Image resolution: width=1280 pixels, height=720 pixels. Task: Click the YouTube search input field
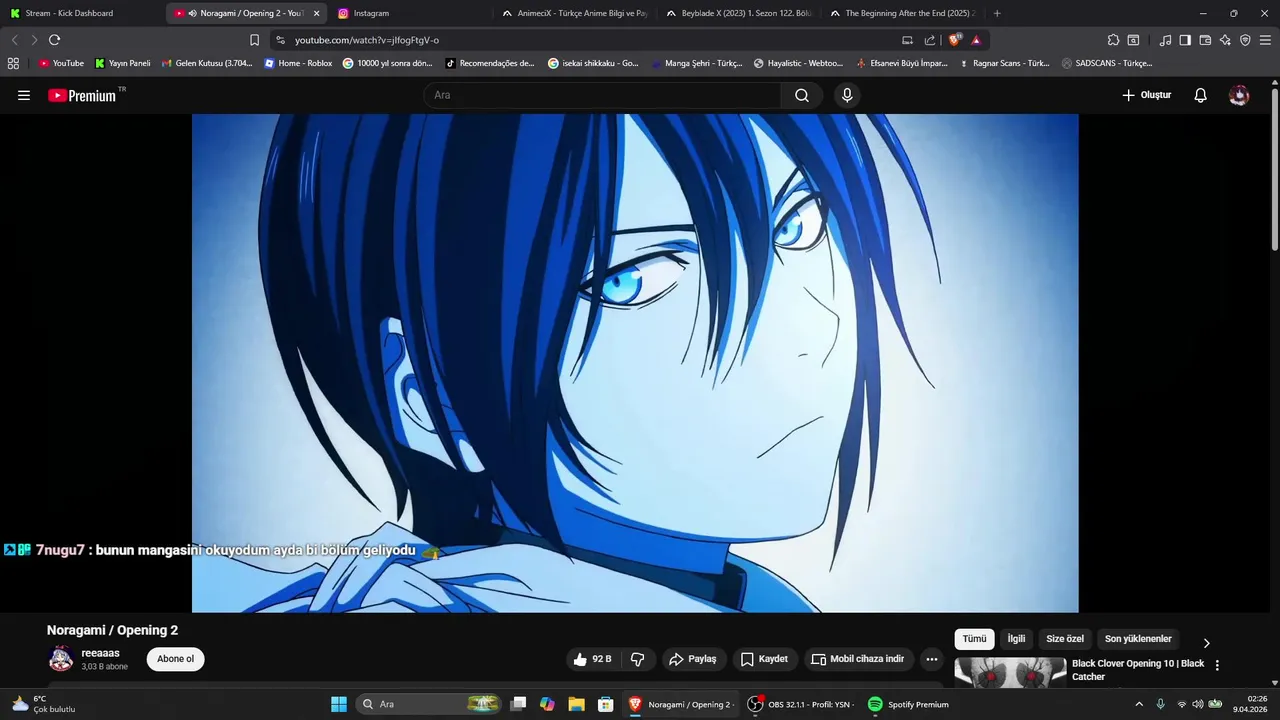603,95
